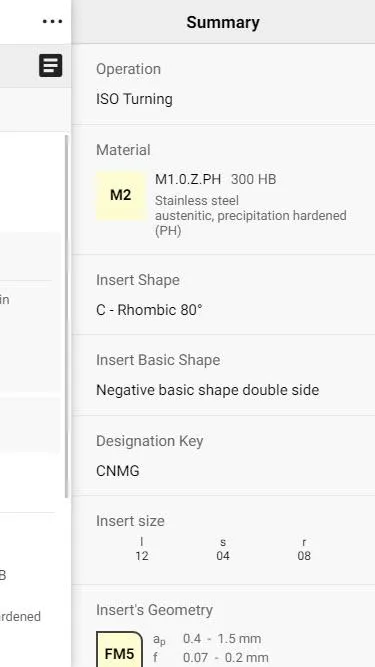The image size is (375, 667).
Task: Select the M1.0.Z.PH material code
Action: tap(188, 180)
